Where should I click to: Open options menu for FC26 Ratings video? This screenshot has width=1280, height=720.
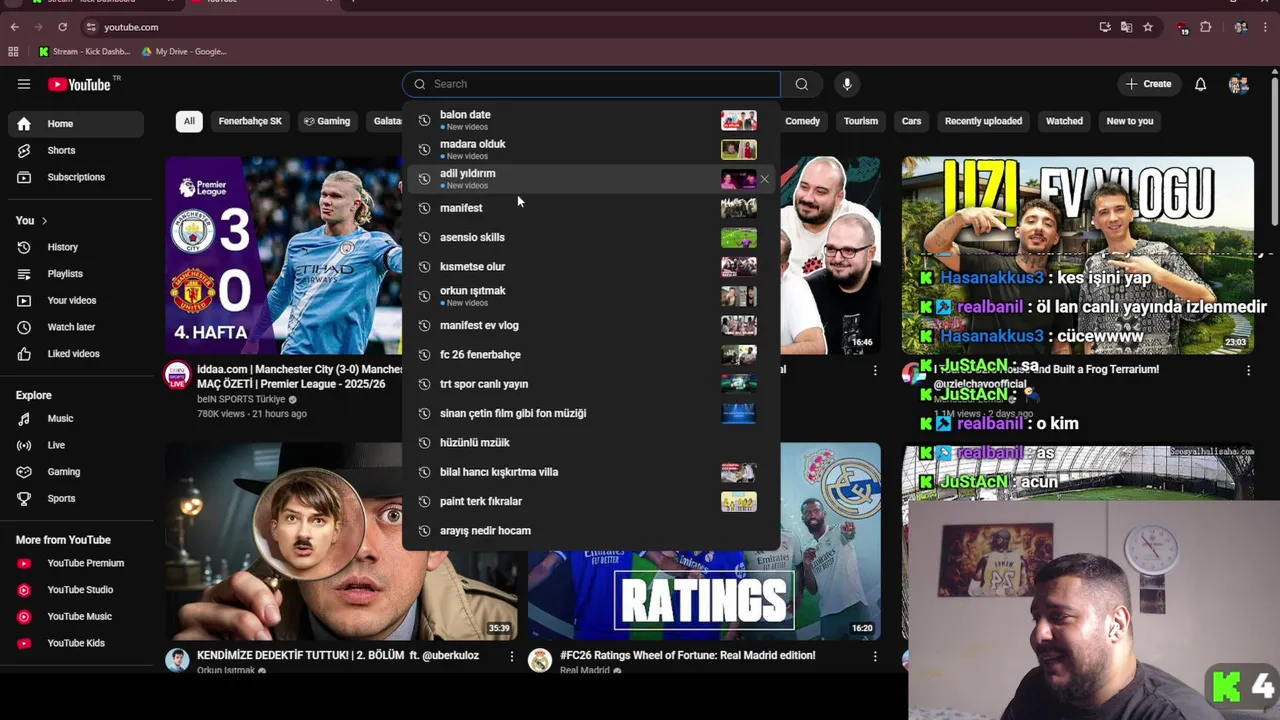(x=874, y=656)
